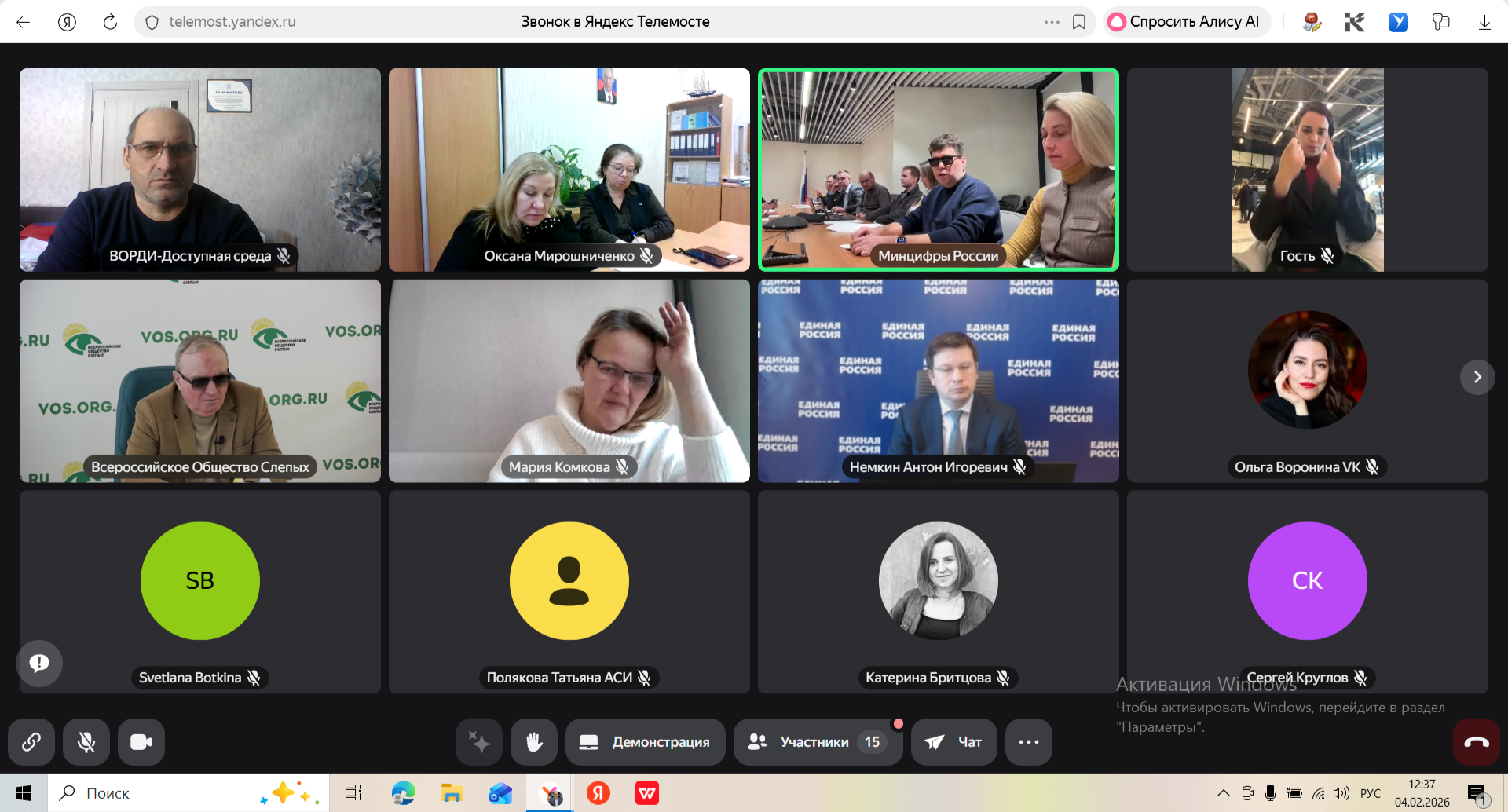Open the Windows Start menu

tap(24, 793)
